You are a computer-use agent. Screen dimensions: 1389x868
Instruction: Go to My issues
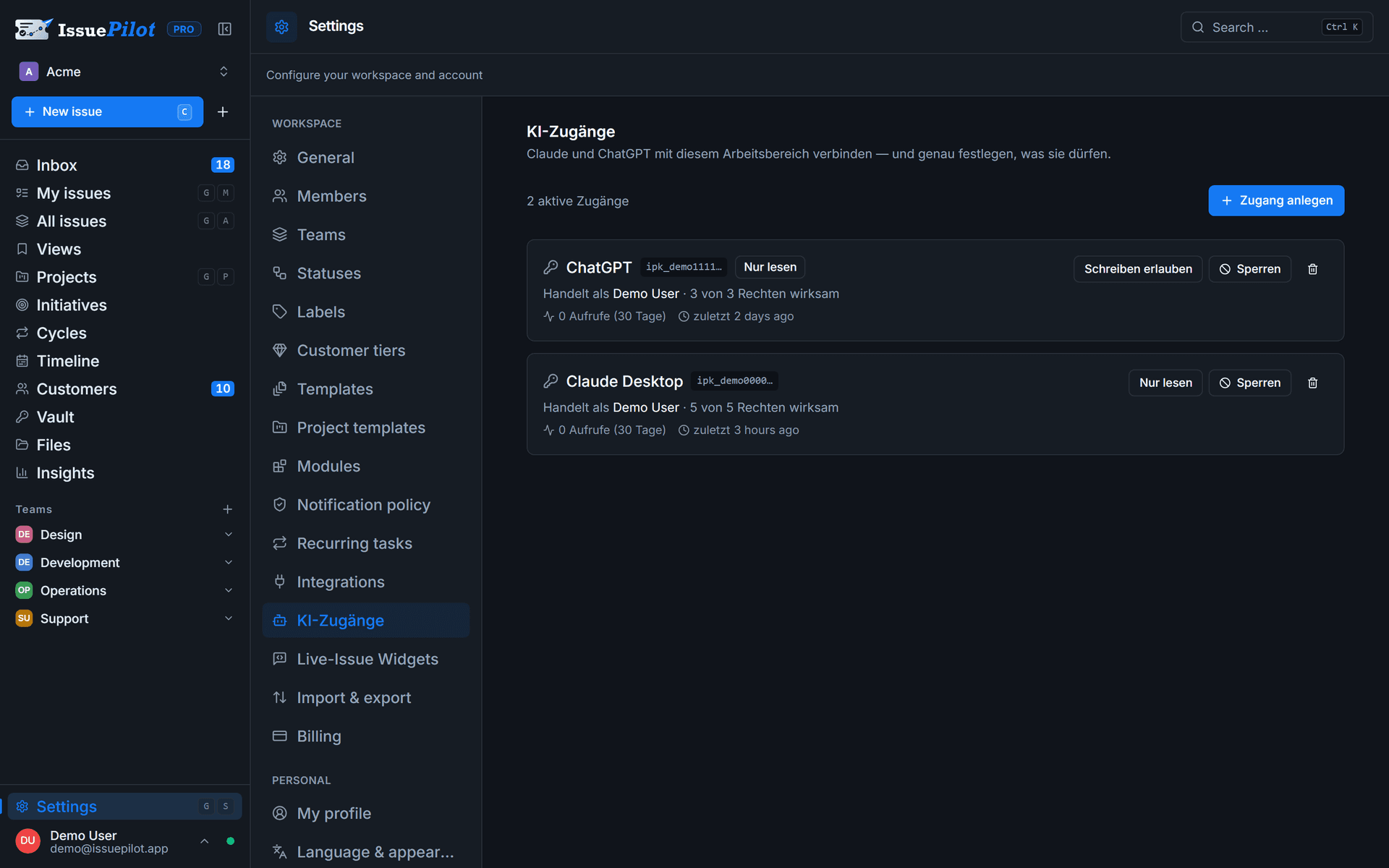[x=124, y=193]
